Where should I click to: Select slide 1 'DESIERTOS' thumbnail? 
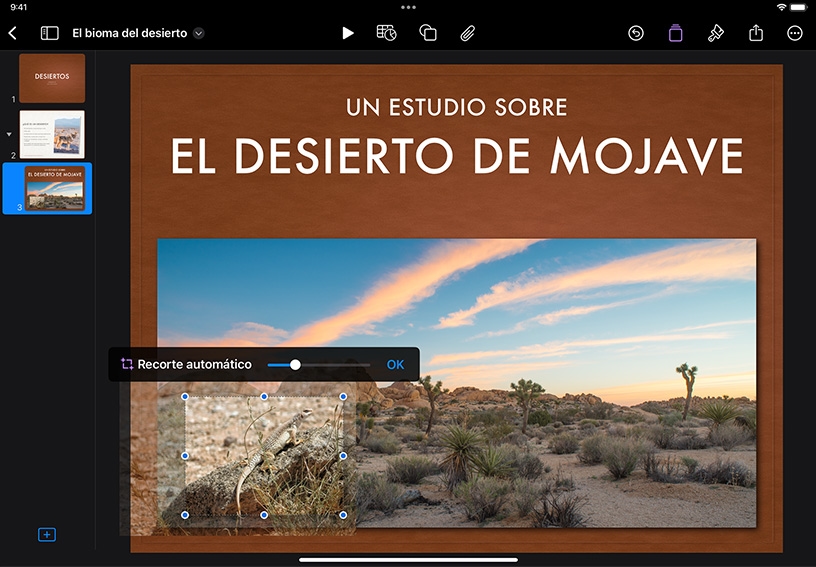(x=52, y=78)
